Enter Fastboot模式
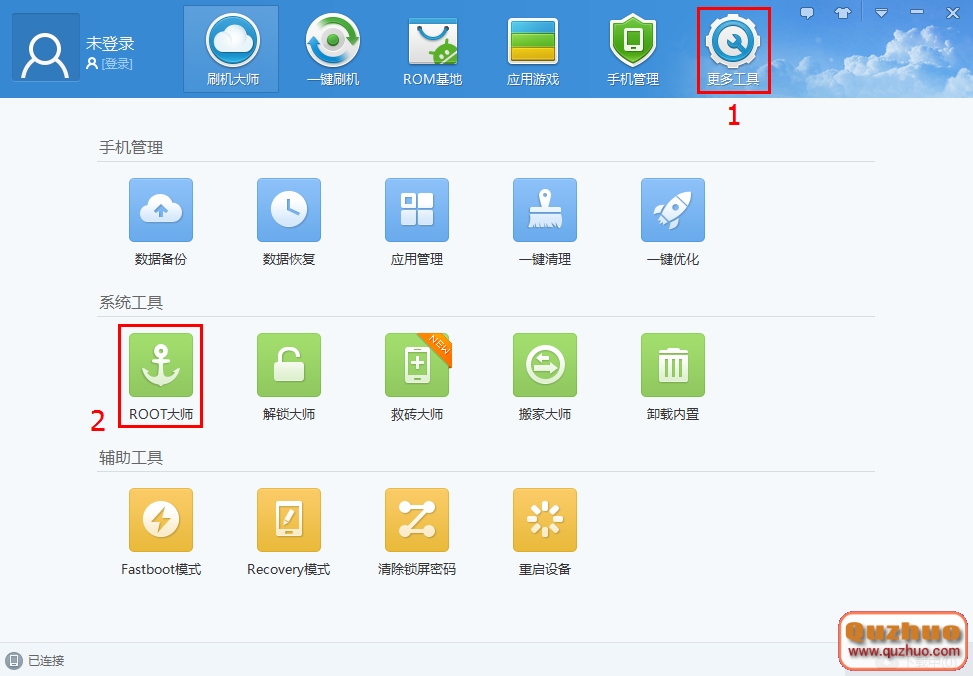 coord(160,520)
